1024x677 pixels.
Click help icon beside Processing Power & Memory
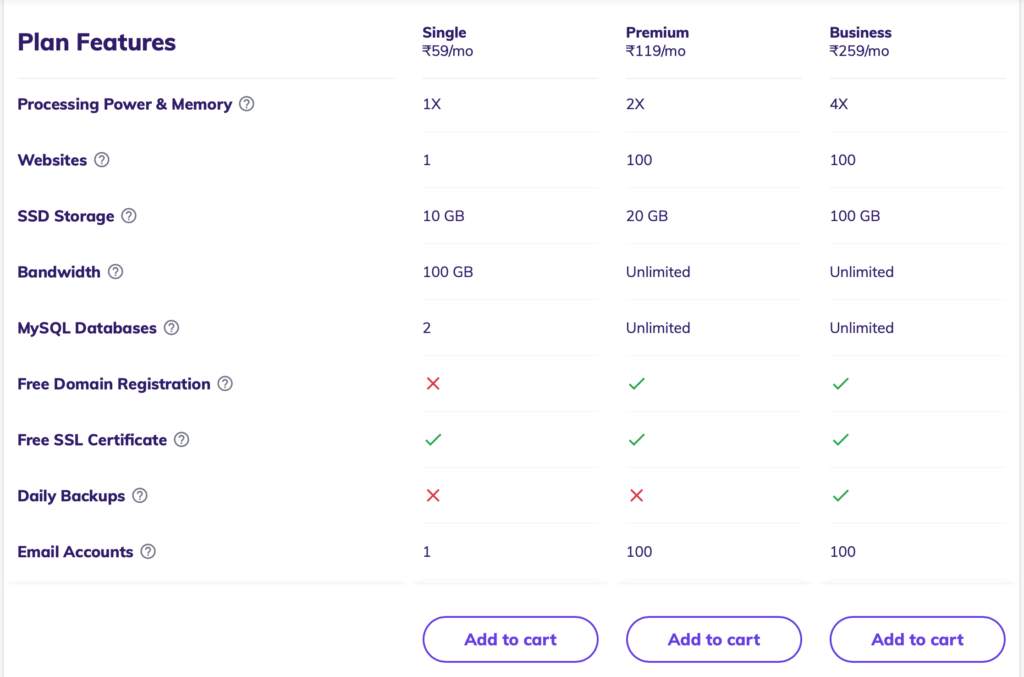tap(246, 104)
